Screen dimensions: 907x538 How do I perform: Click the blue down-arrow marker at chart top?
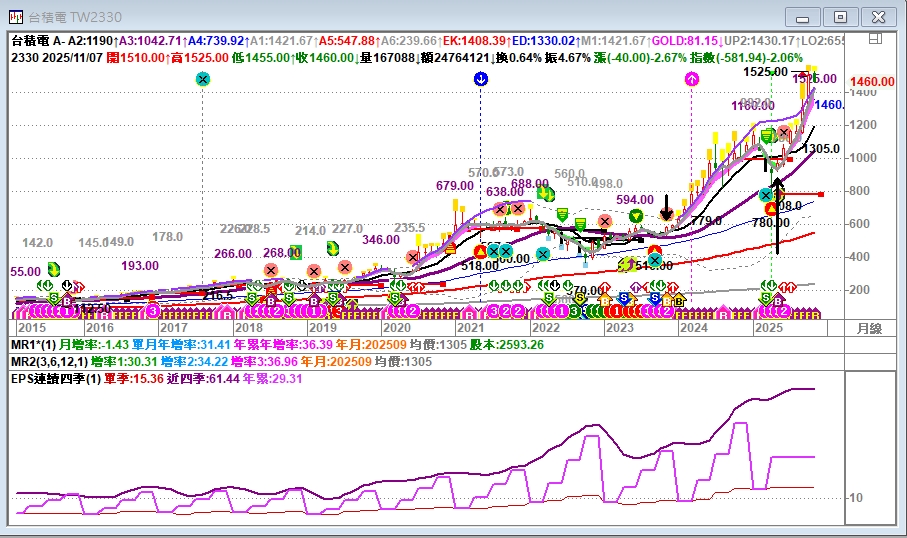tap(481, 79)
